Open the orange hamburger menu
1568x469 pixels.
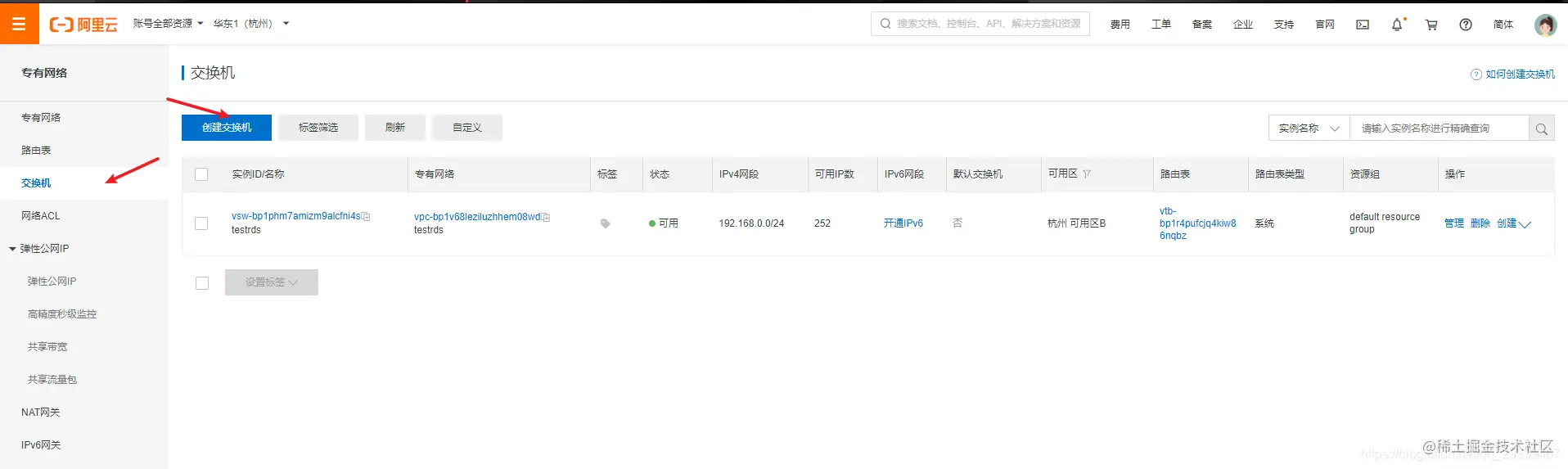pyautogui.click(x=19, y=23)
